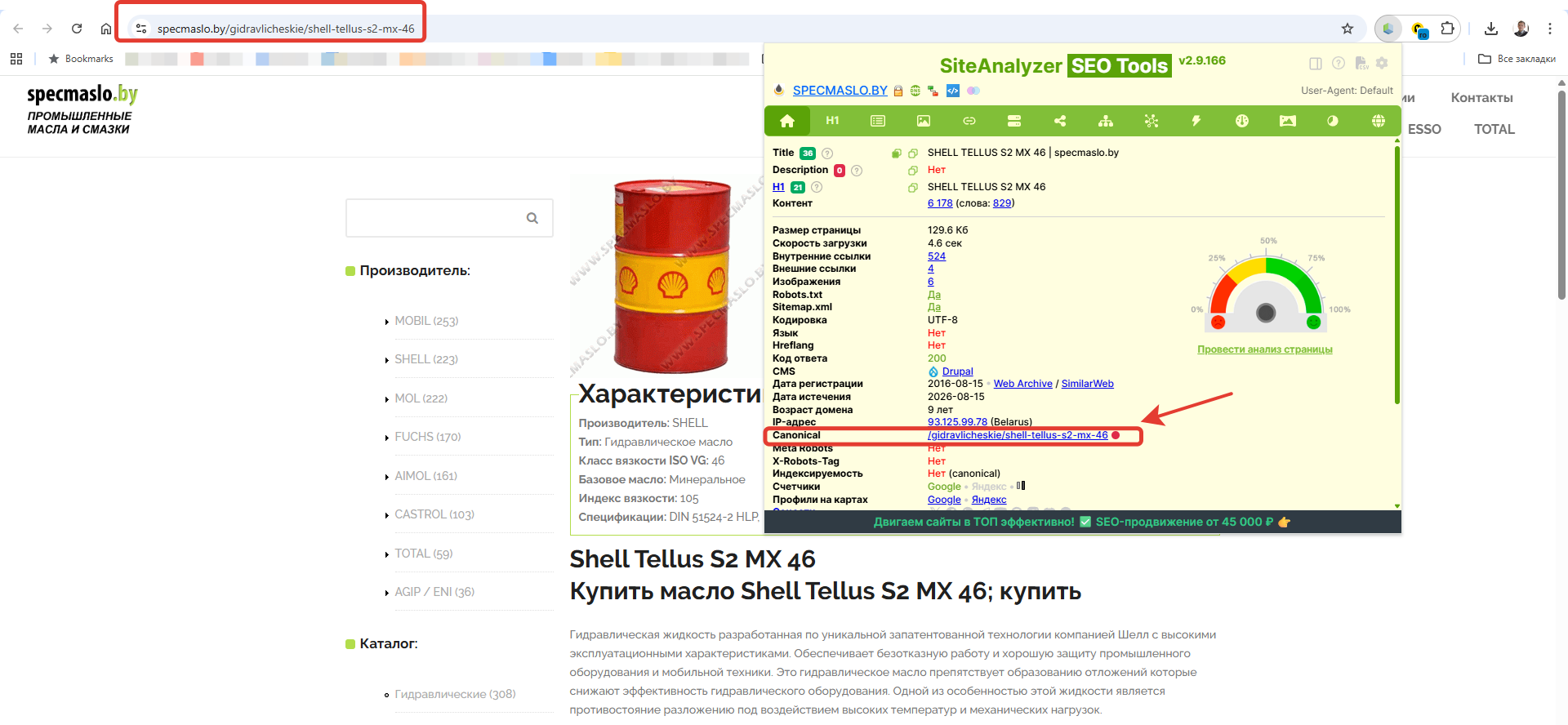Open the network graph tab icon
Screen dimensions: 1568x725
(1151, 121)
